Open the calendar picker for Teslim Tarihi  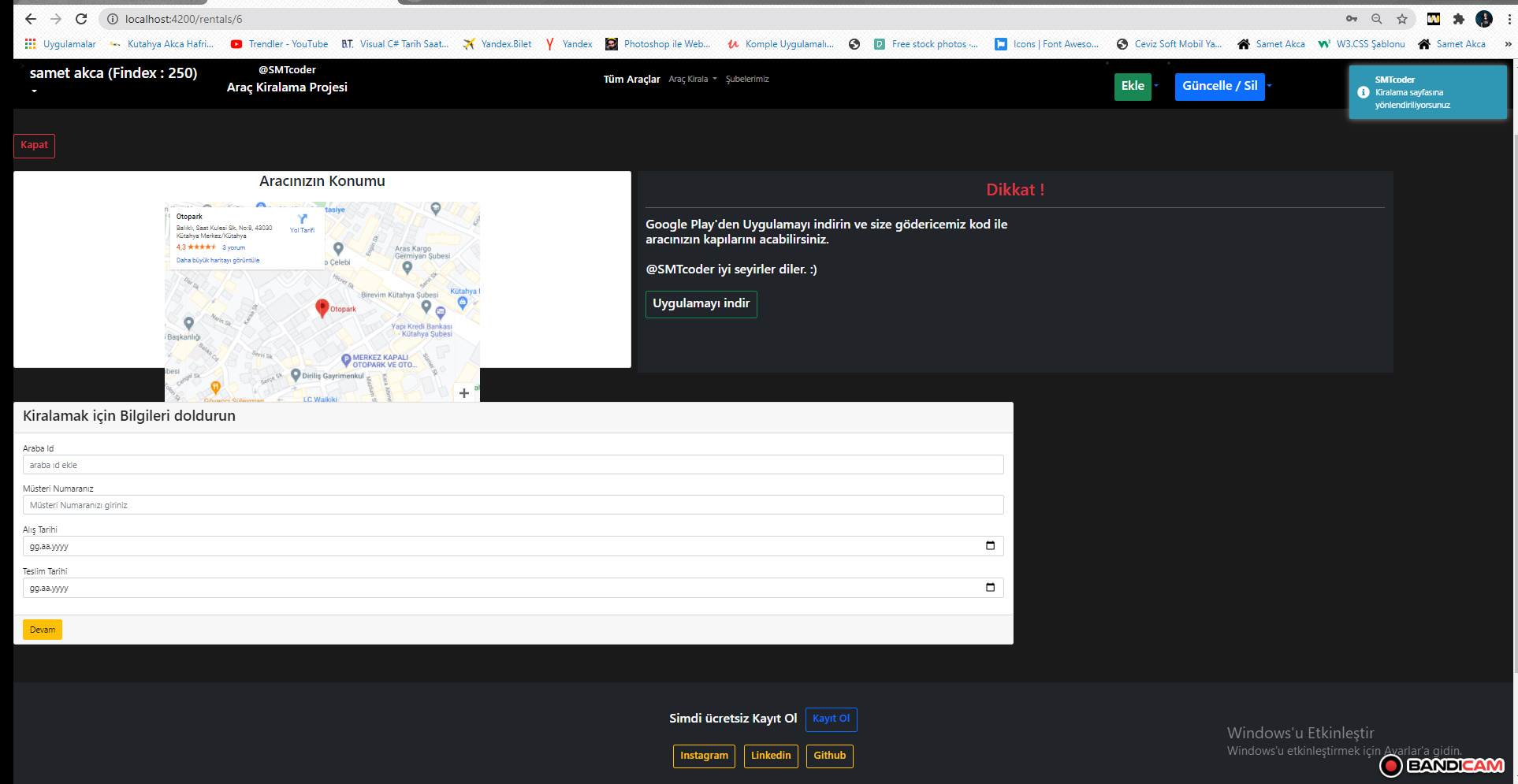pyautogui.click(x=989, y=587)
